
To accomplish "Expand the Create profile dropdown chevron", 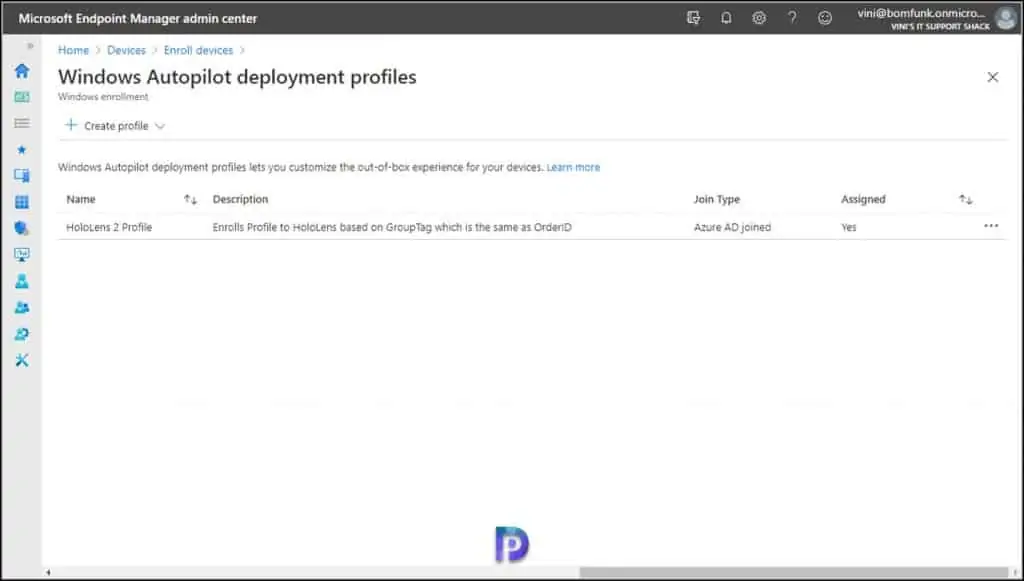I will pos(160,126).
